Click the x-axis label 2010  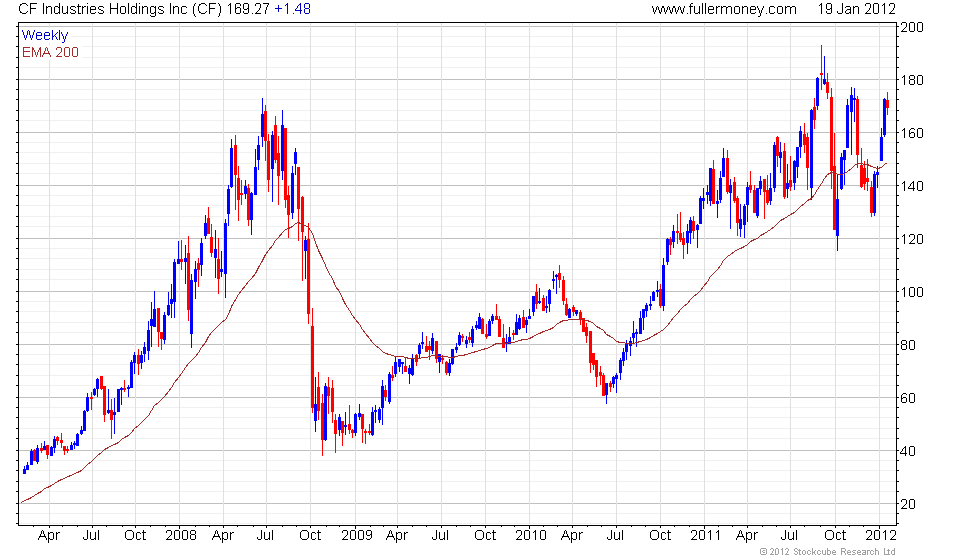click(531, 536)
